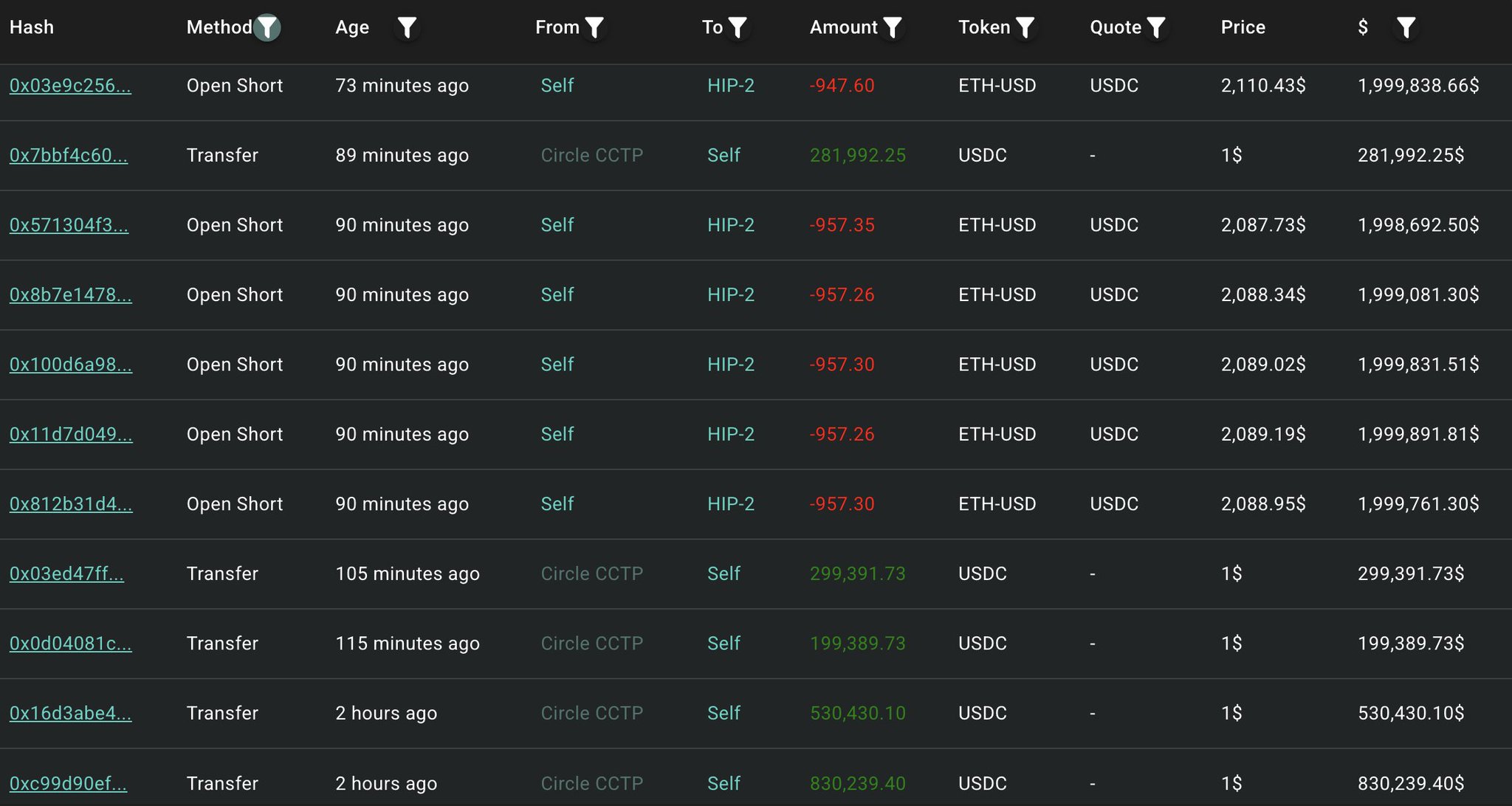Open transaction hash 0x7bbf4c60...
1512x806 pixels.
pyautogui.click(x=68, y=155)
